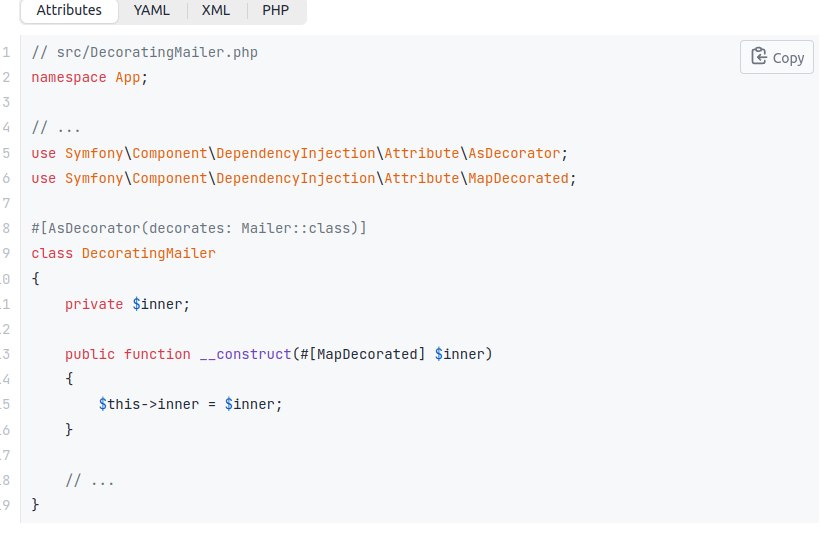The image size is (826, 535).
Task: Click the clipboard icon in Copy button
Action: click(759, 56)
